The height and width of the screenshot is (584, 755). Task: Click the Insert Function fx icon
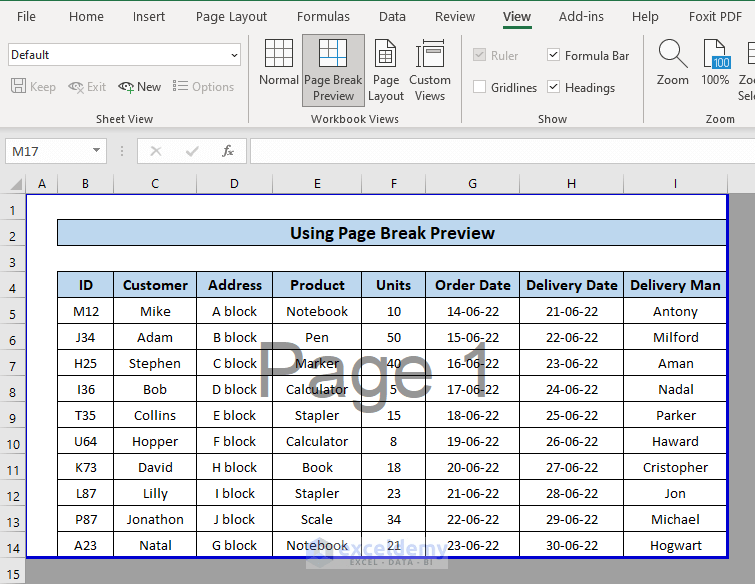coord(227,151)
